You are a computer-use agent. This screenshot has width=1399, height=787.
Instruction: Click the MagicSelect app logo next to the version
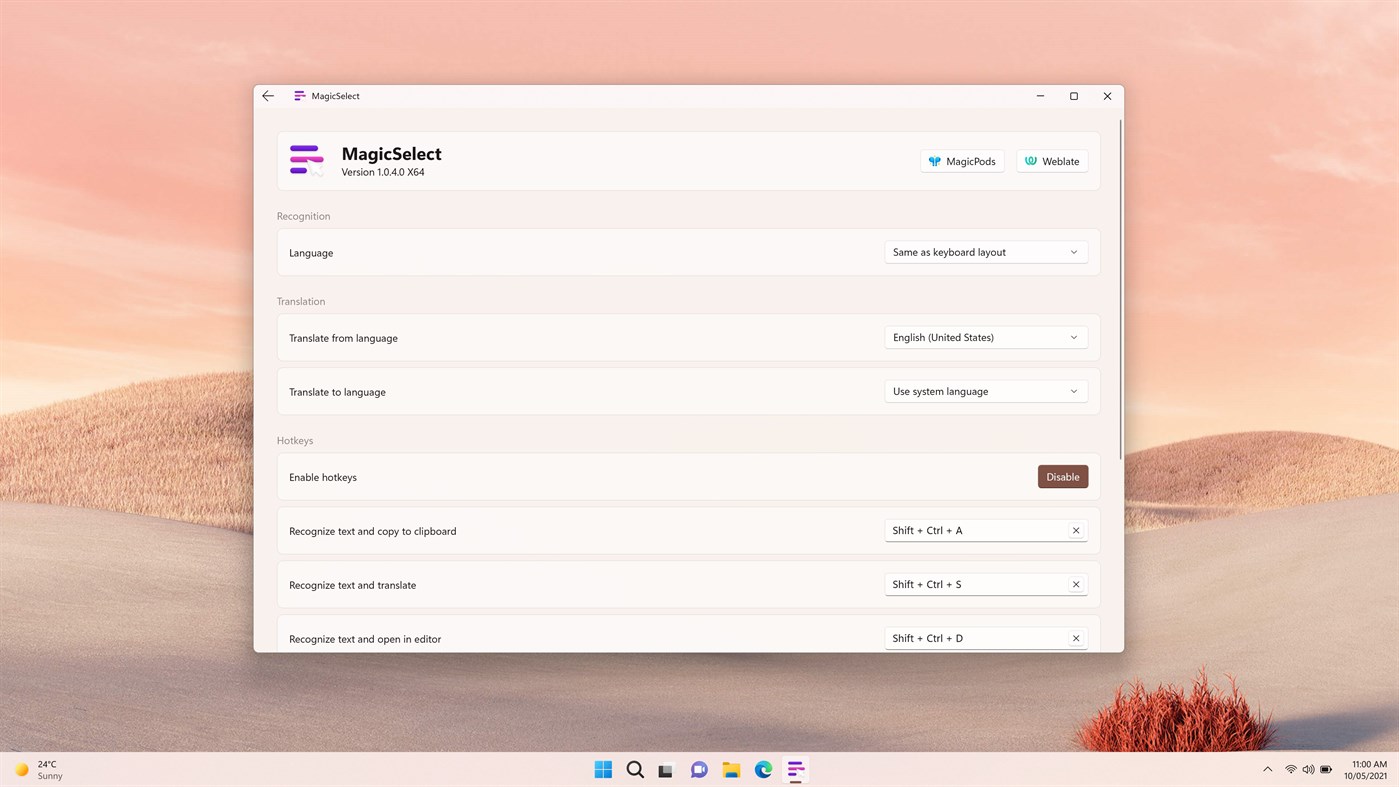(305, 160)
